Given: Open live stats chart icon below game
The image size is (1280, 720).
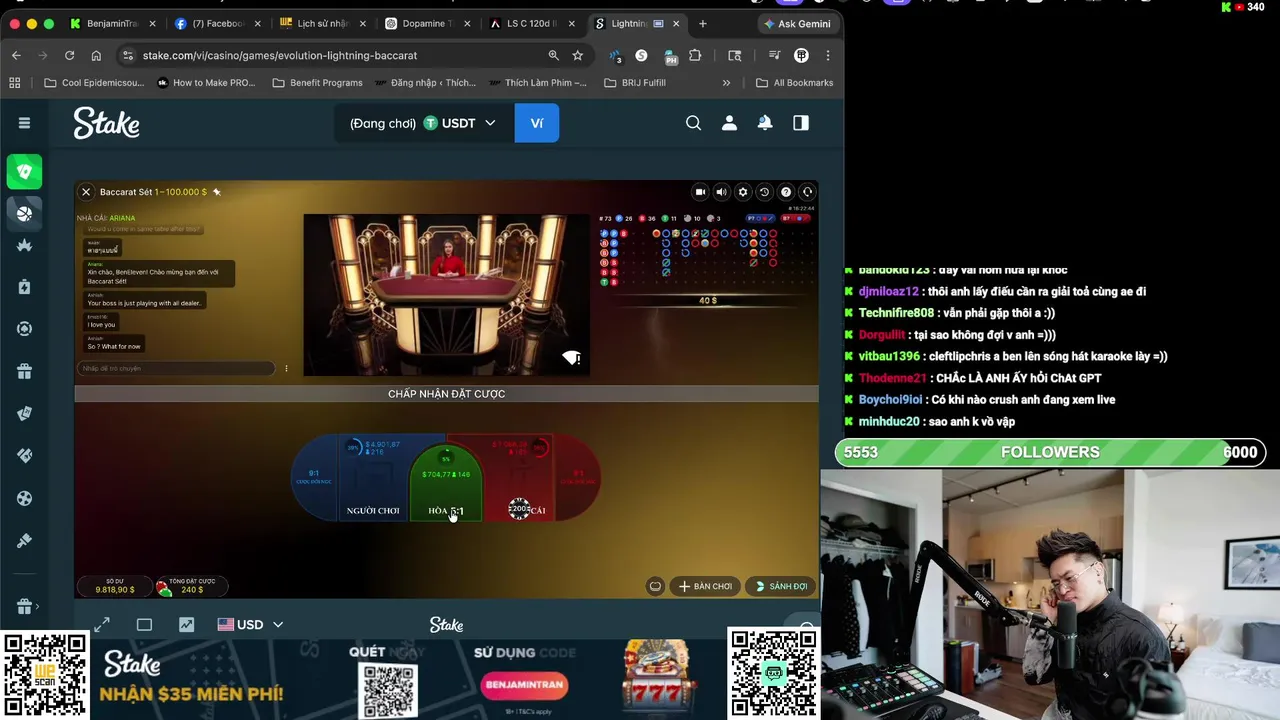Looking at the screenshot, I should (x=186, y=625).
